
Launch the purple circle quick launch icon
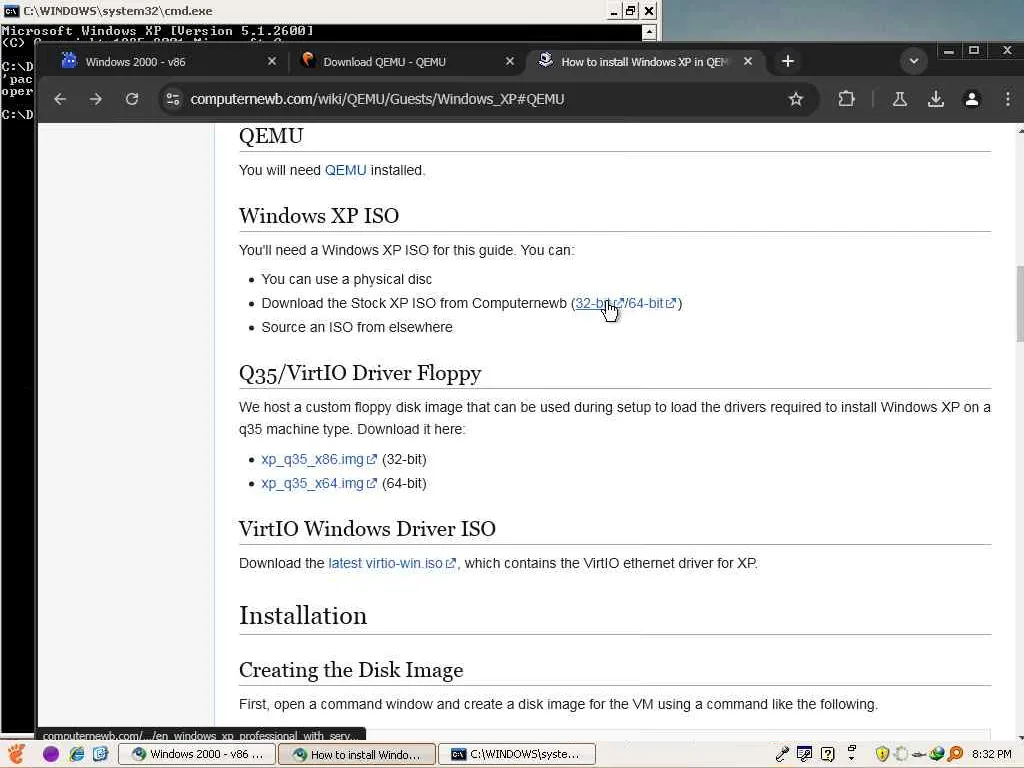[x=51, y=754]
